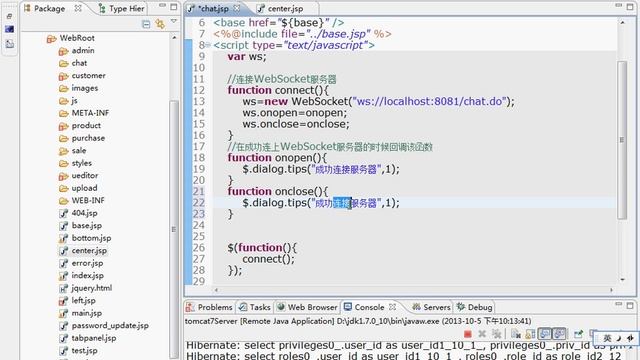Click the Remove Launch gray X icon
640x360 pixels.
point(482,334)
